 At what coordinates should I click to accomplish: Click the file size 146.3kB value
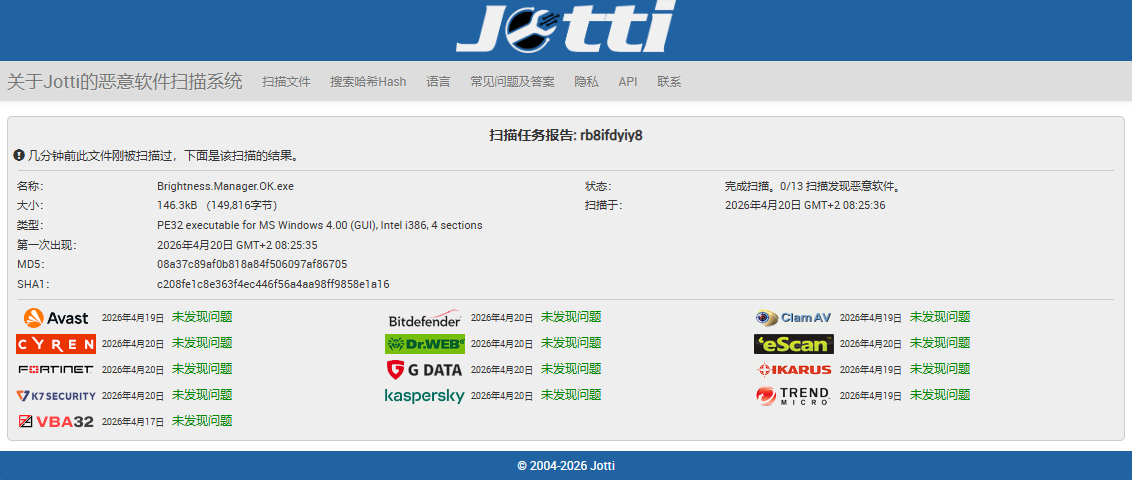[217, 205]
